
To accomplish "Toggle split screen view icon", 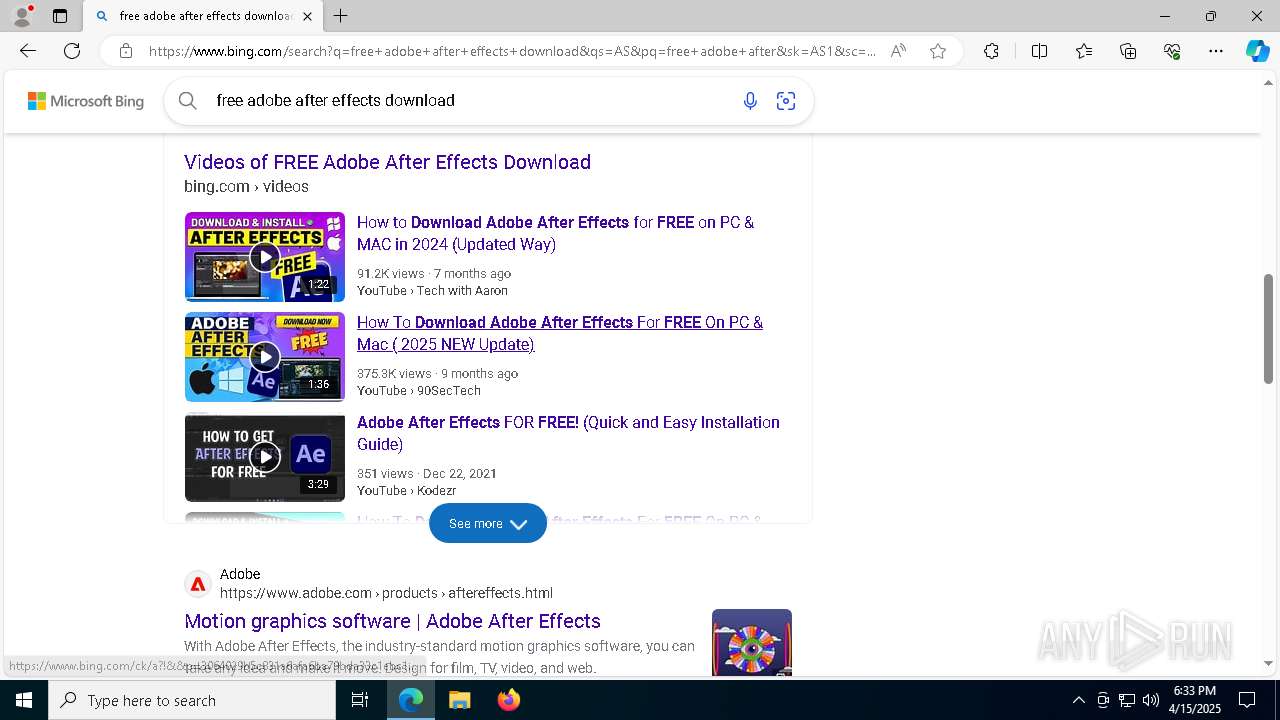I will (1039, 51).
